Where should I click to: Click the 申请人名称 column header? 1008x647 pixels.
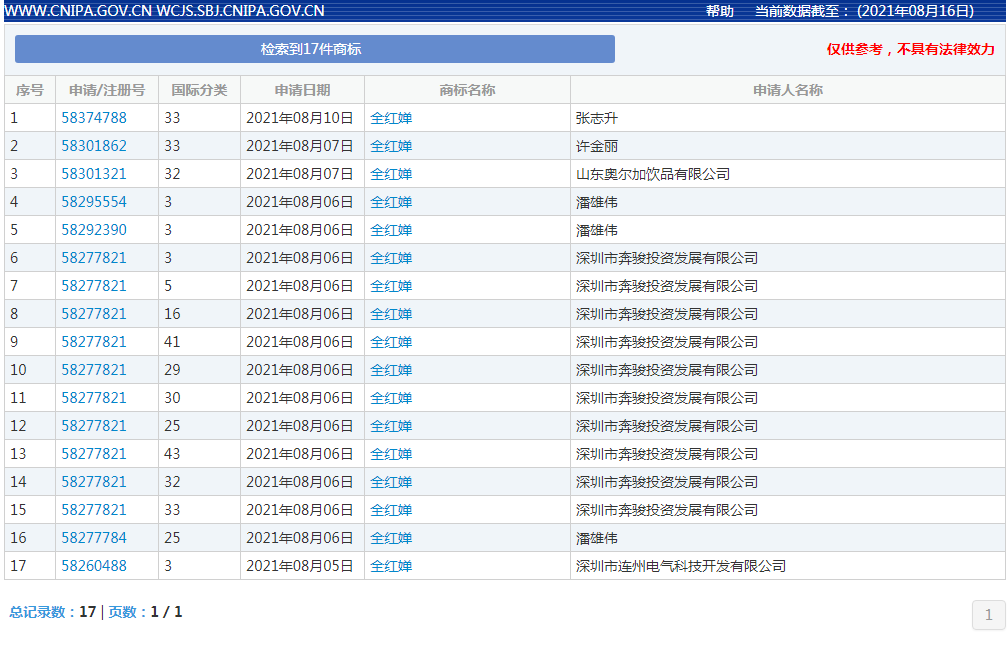point(787,90)
